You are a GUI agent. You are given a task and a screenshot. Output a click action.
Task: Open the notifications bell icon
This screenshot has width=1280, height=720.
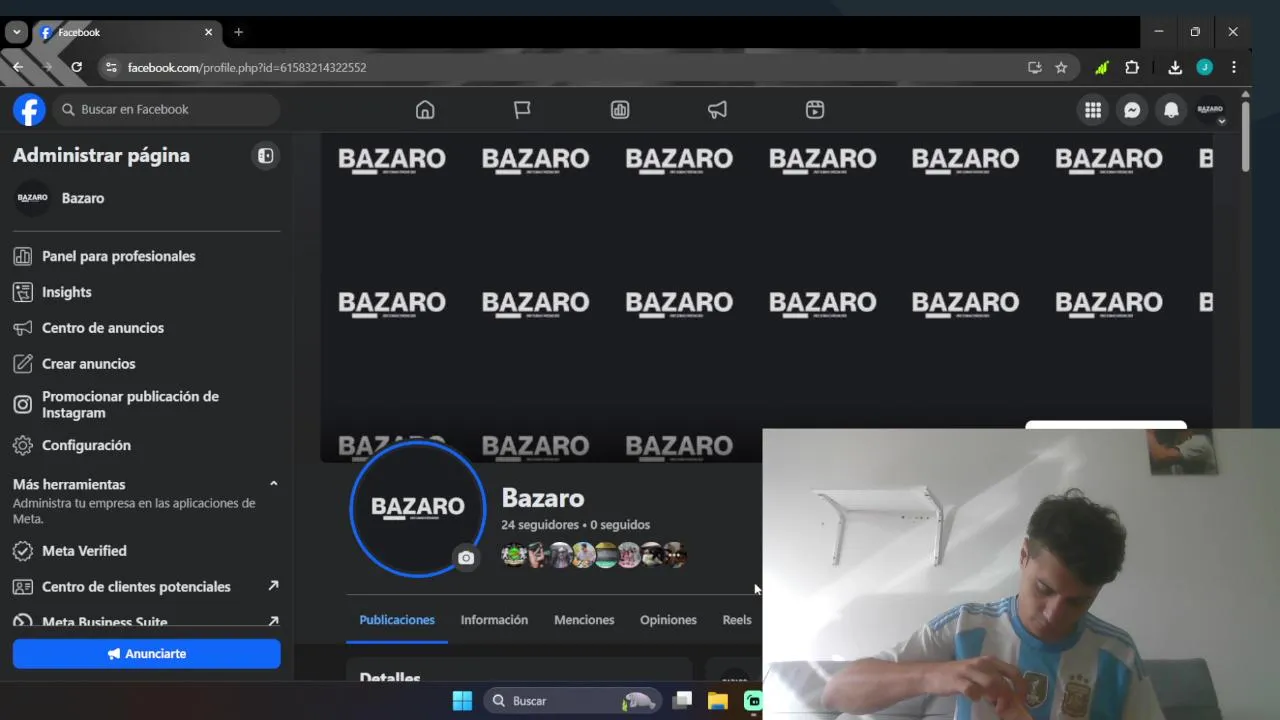coord(1171,110)
